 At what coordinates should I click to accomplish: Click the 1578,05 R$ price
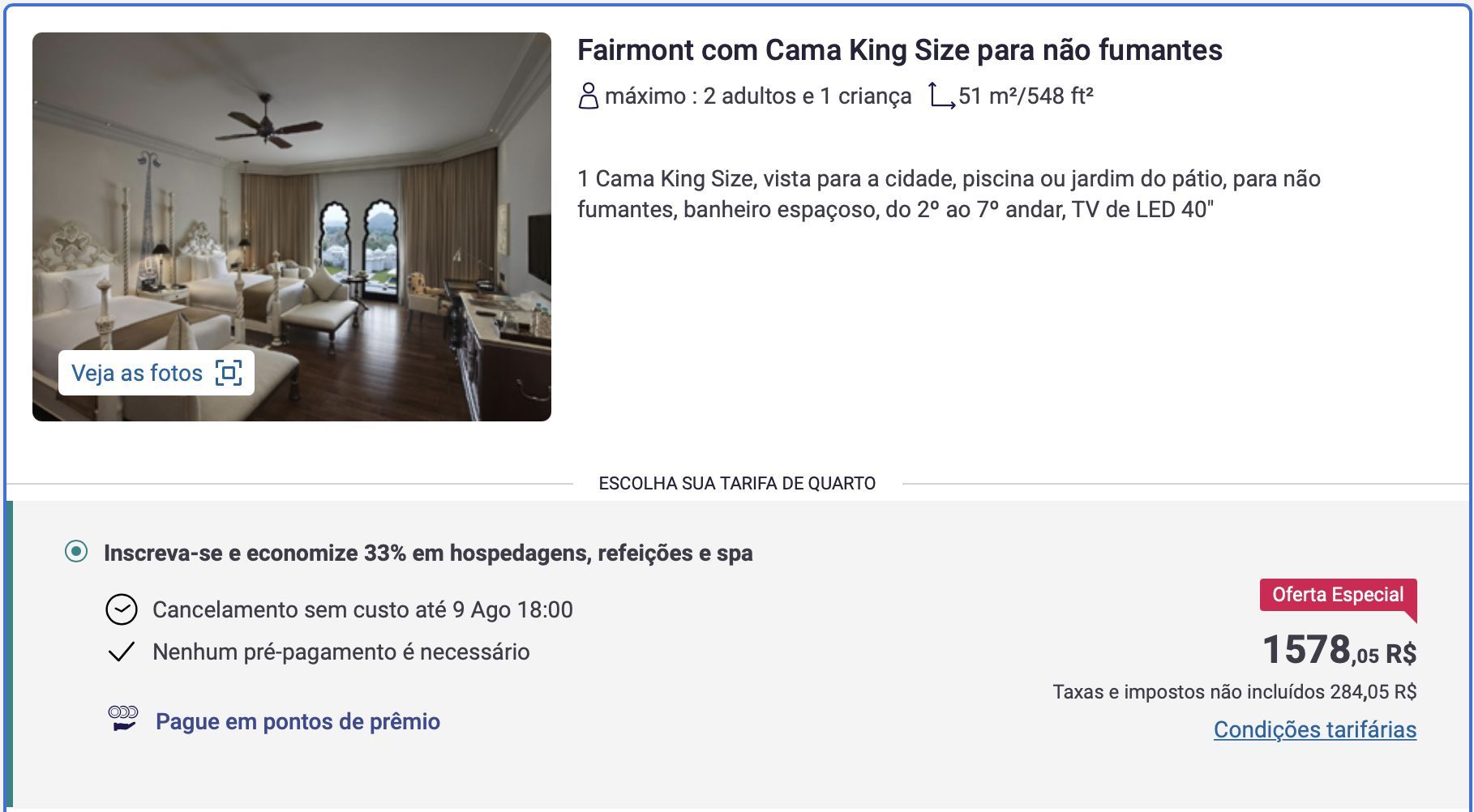[1339, 650]
